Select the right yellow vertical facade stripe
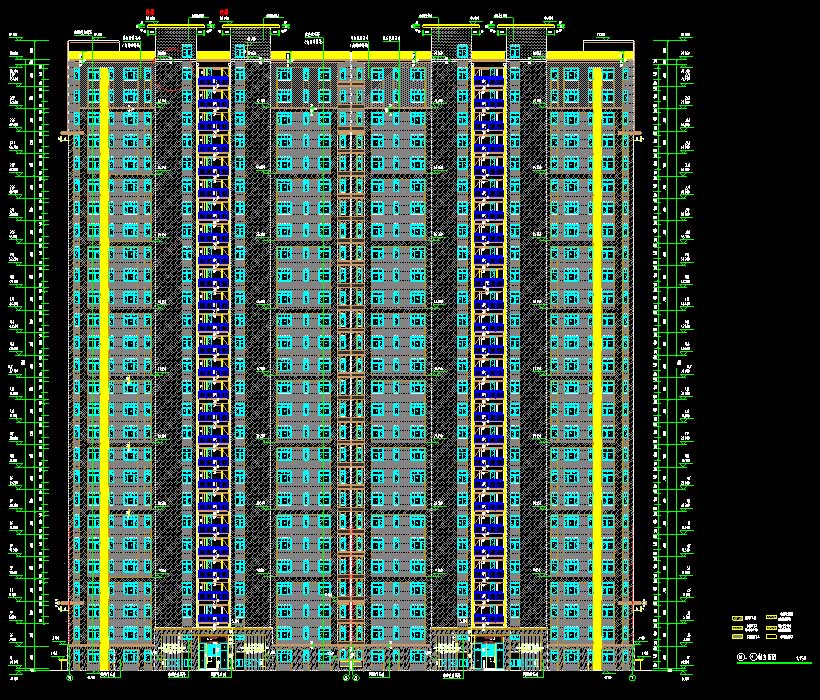Screen dimensions: 820x700 (597, 350)
